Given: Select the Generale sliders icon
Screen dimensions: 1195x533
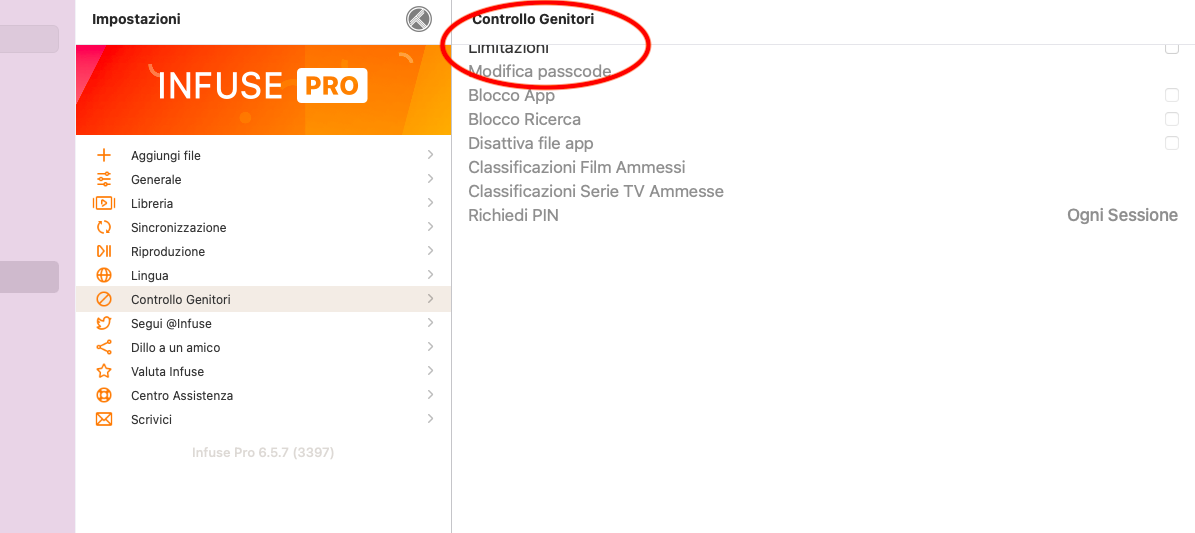Looking at the screenshot, I should point(104,179).
